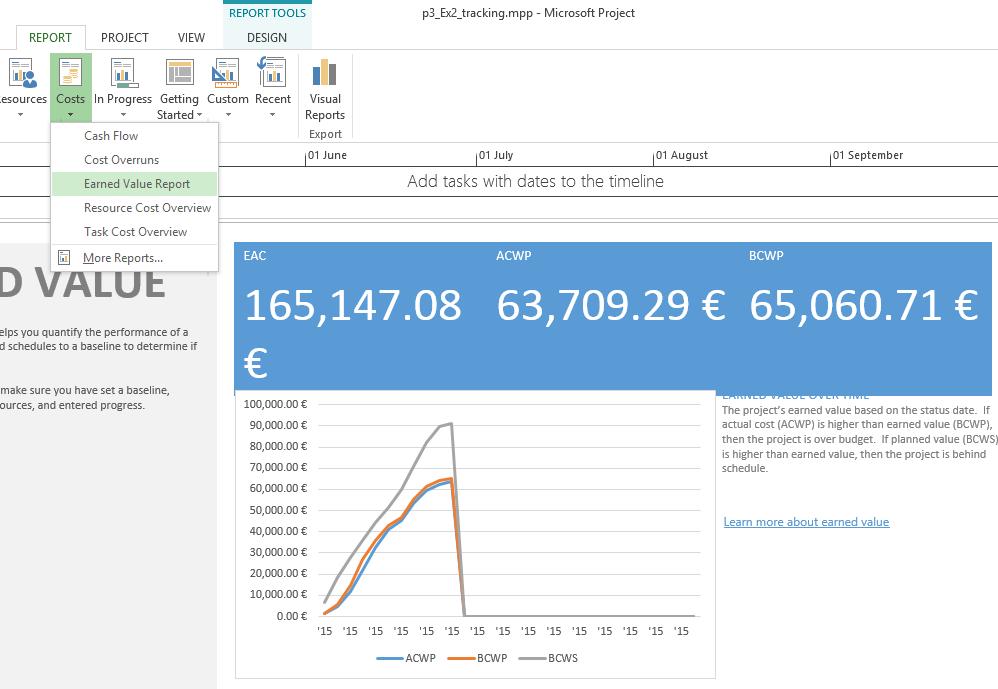The width and height of the screenshot is (998, 689).
Task: Click the Recent reports icon
Action: 272,71
